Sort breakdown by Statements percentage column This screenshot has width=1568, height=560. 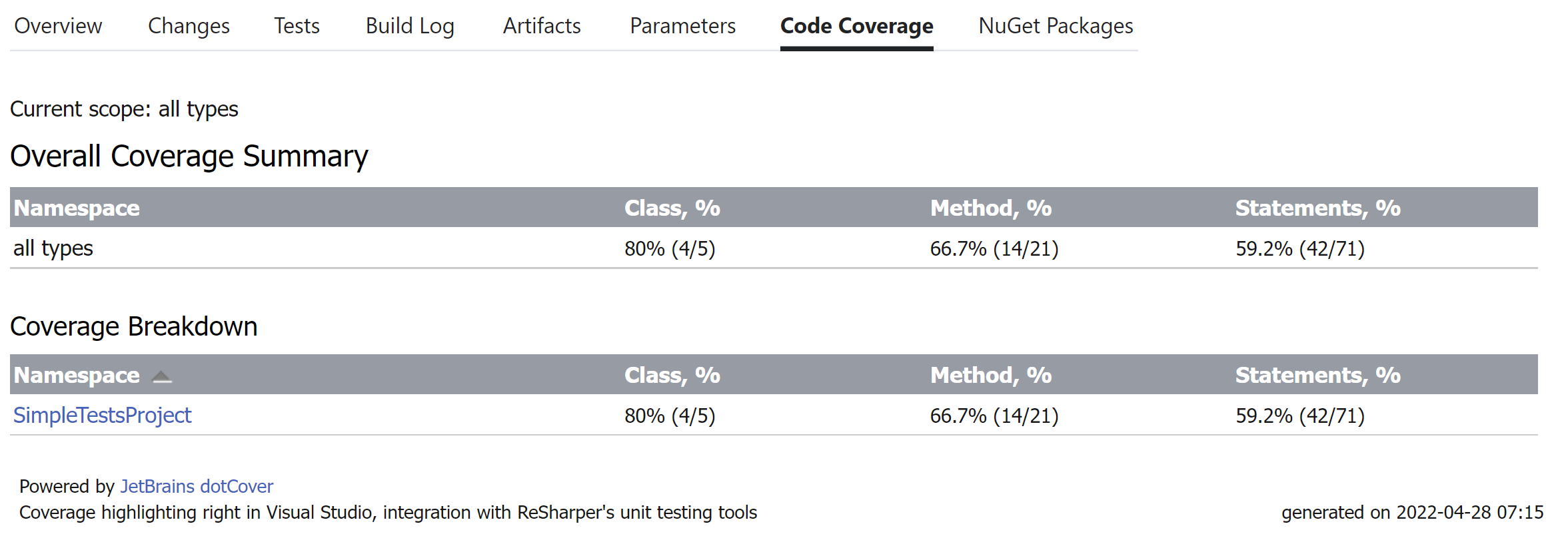pos(1317,375)
